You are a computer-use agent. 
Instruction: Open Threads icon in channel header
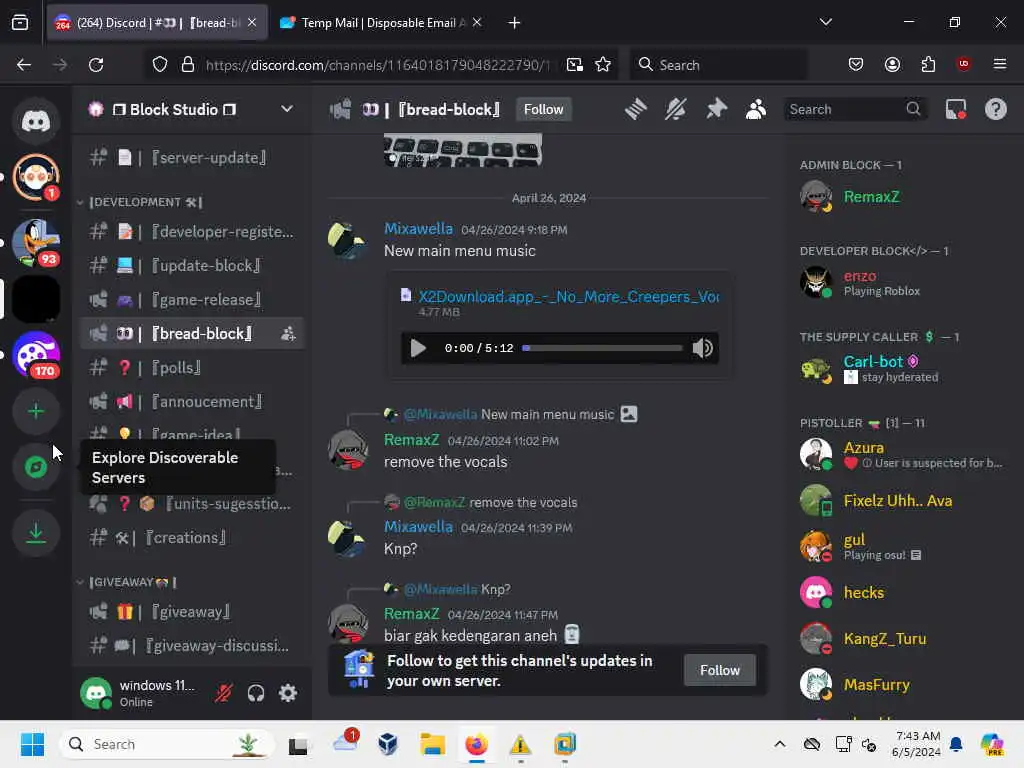[635, 109]
